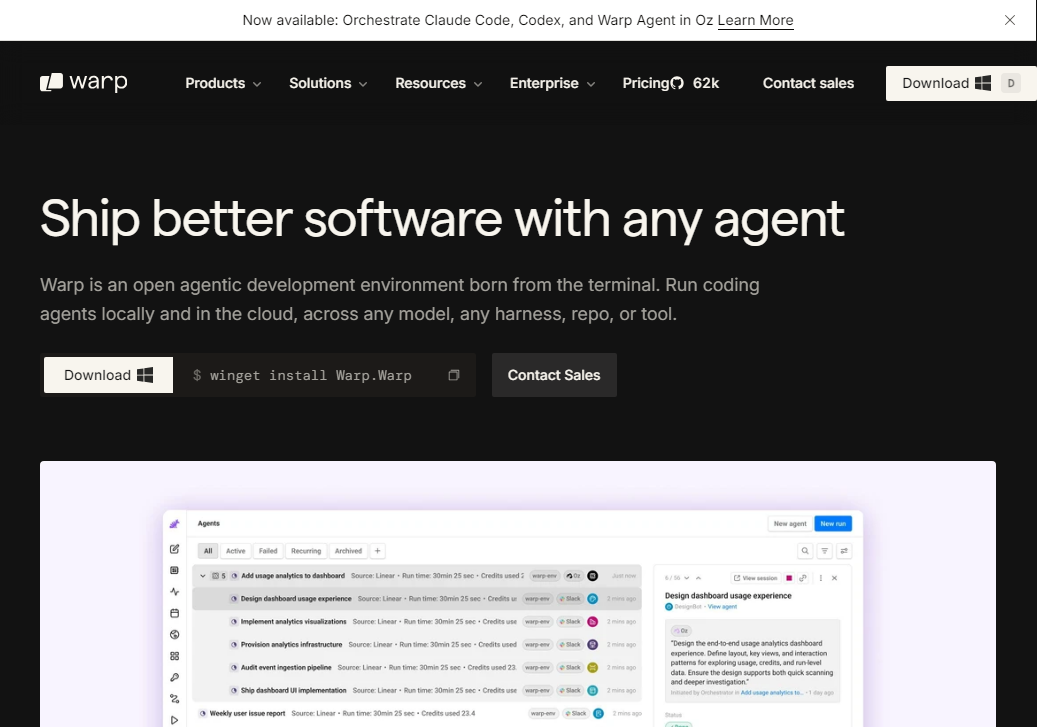Select the All filter tab

coord(208,551)
